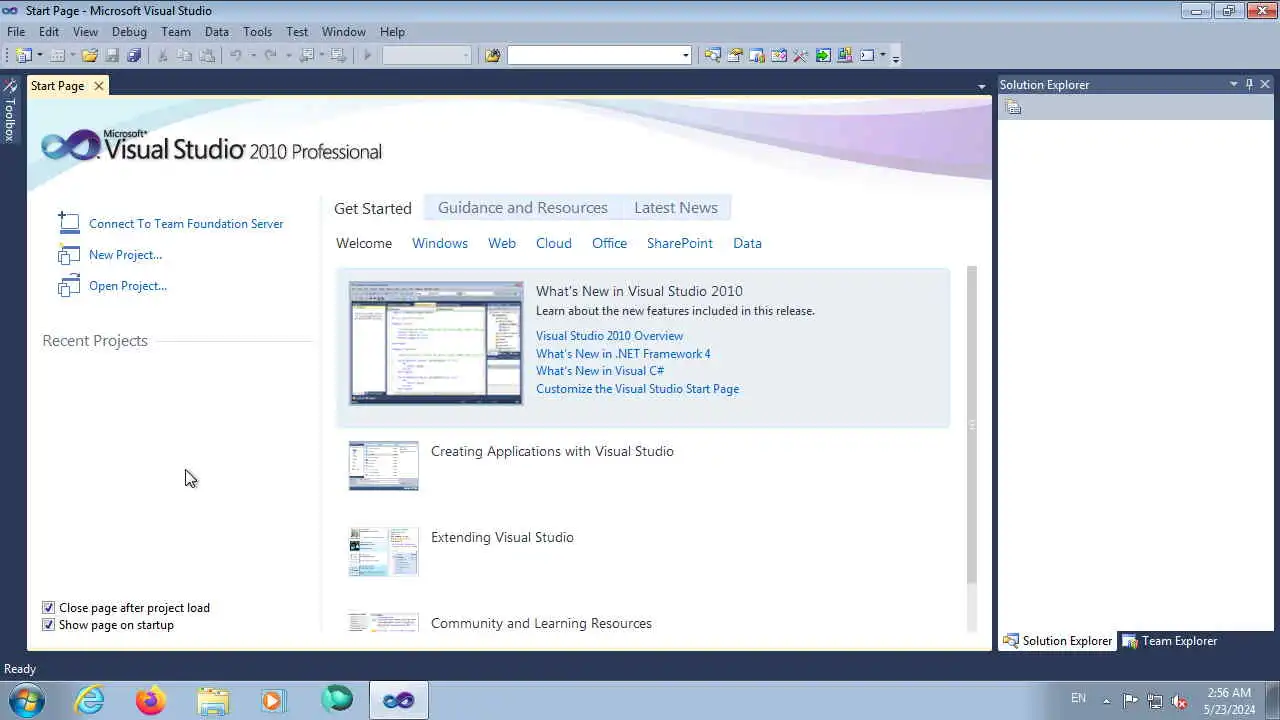Click the Find in Files toolbar icon
Screen dimensions: 1280x720
pos(492,56)
